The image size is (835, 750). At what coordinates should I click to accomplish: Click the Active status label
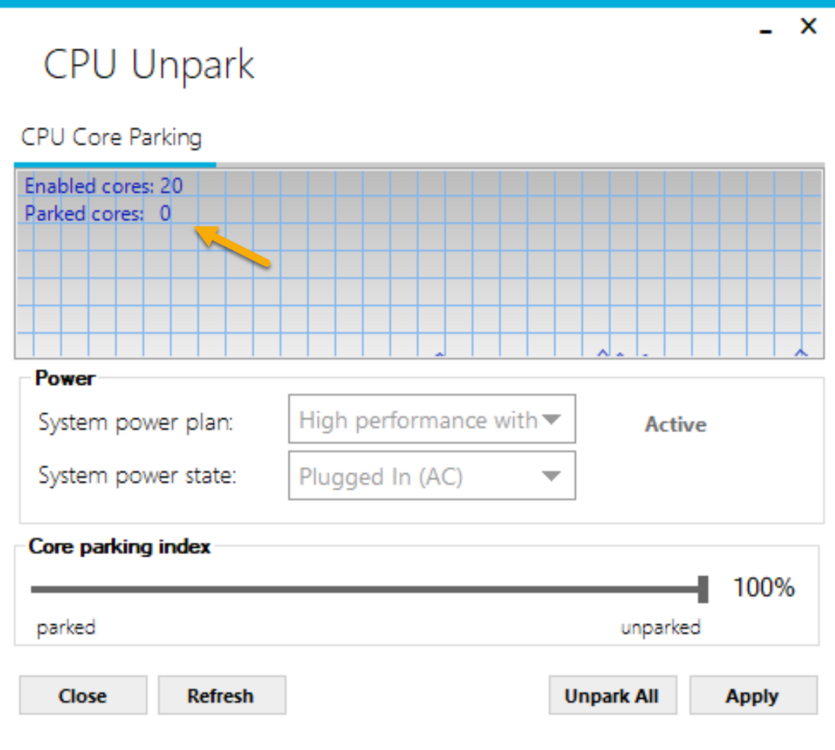675,424
